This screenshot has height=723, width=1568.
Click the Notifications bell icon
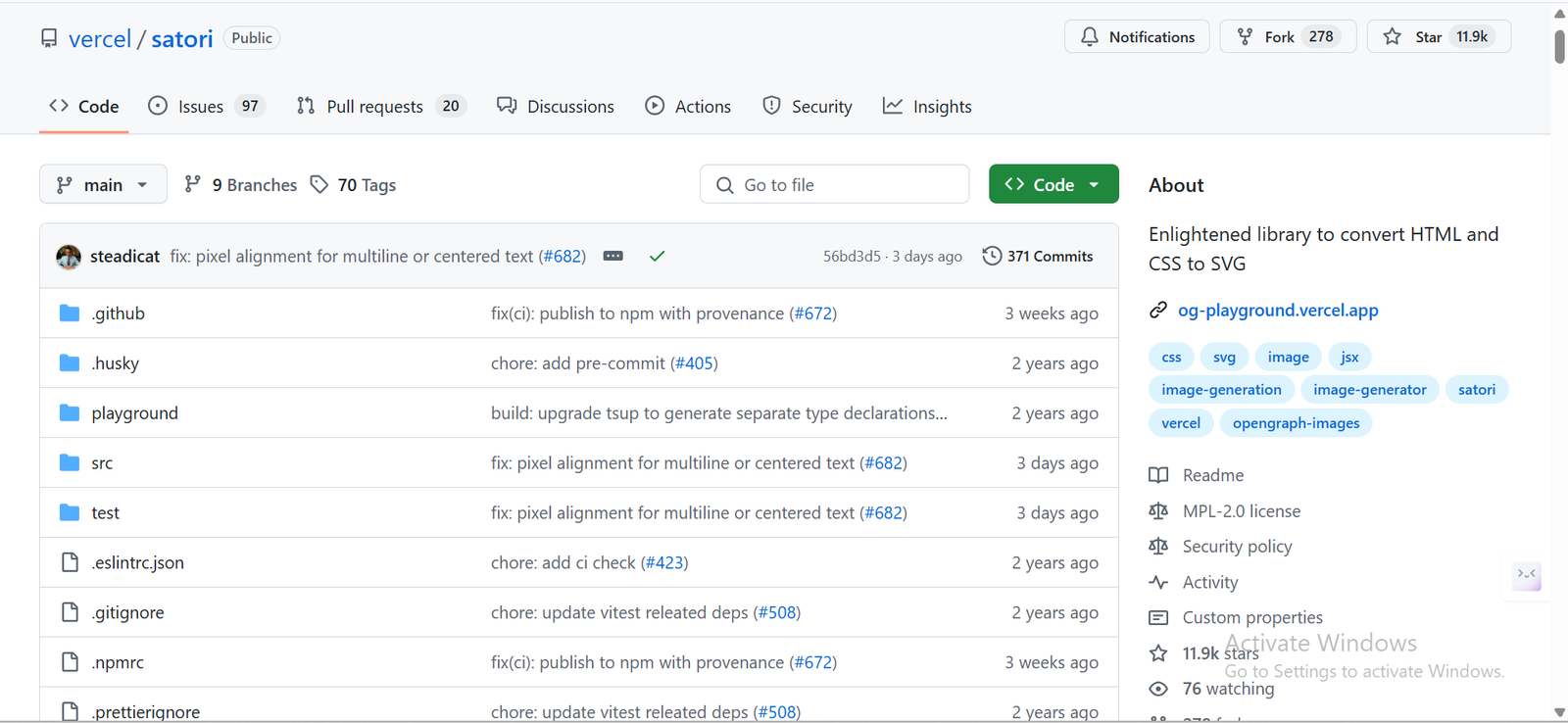pos(1090,36)
